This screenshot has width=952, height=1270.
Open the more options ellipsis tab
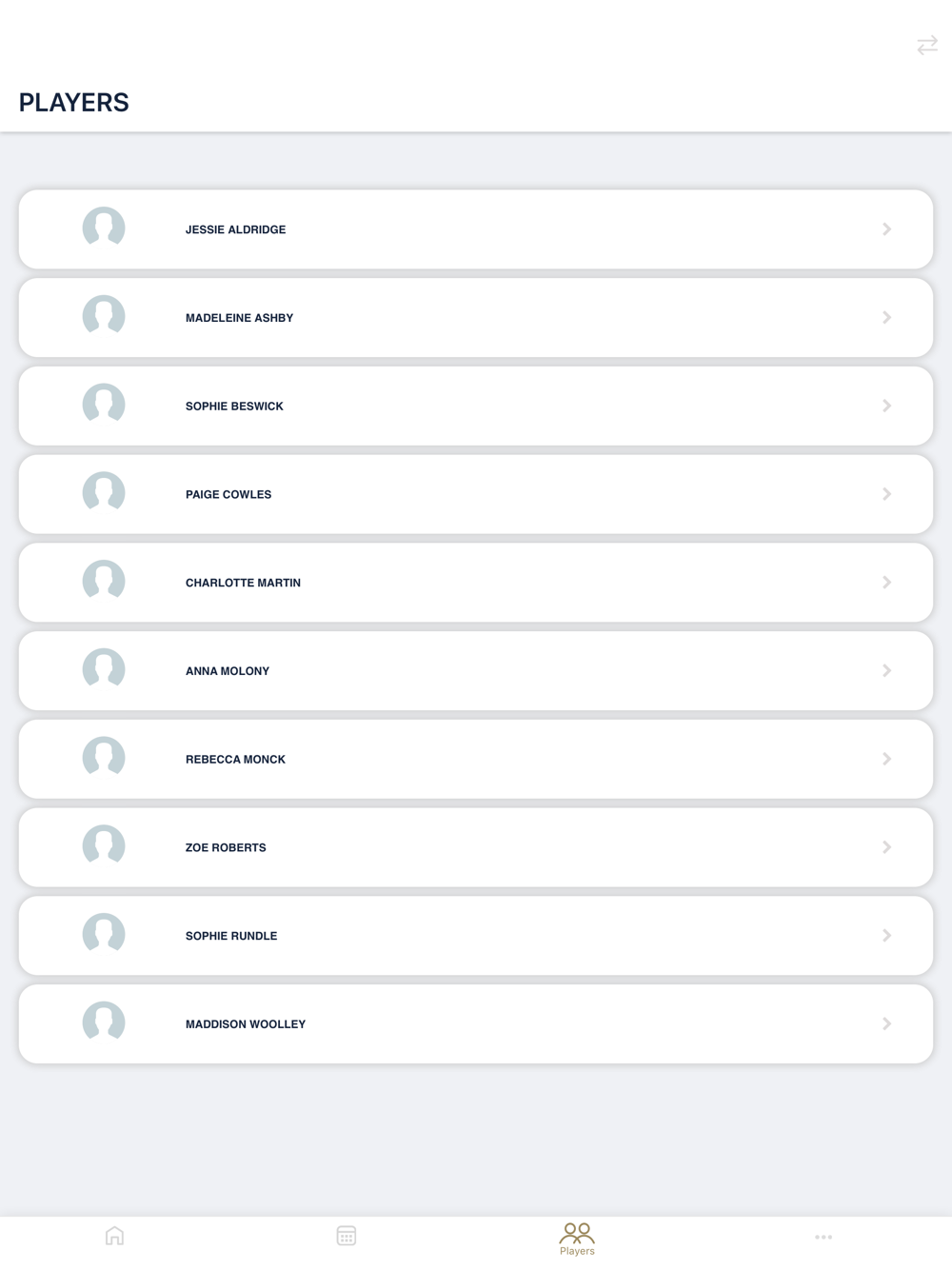tap(823, 1237)
